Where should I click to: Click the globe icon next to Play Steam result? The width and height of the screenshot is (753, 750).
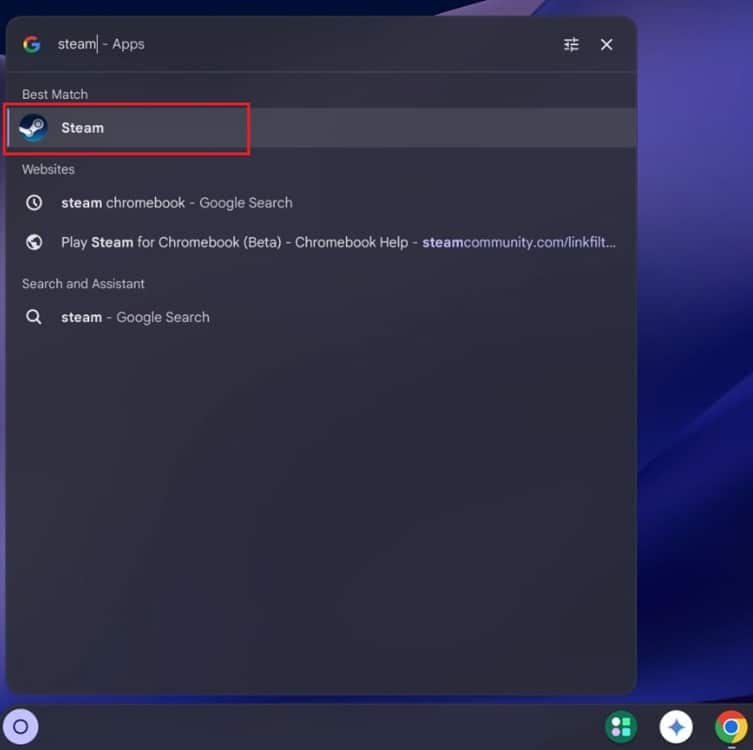tap(34, 242)
